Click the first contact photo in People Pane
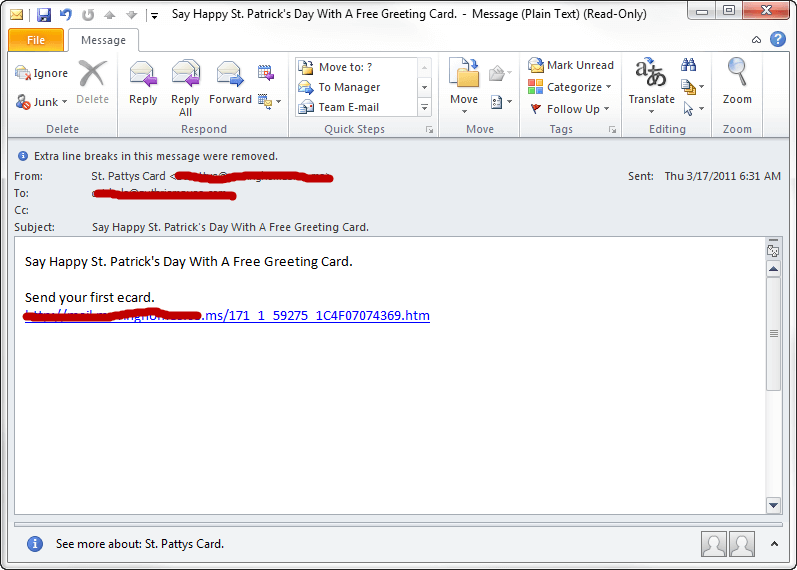 (x=714, y=544)
